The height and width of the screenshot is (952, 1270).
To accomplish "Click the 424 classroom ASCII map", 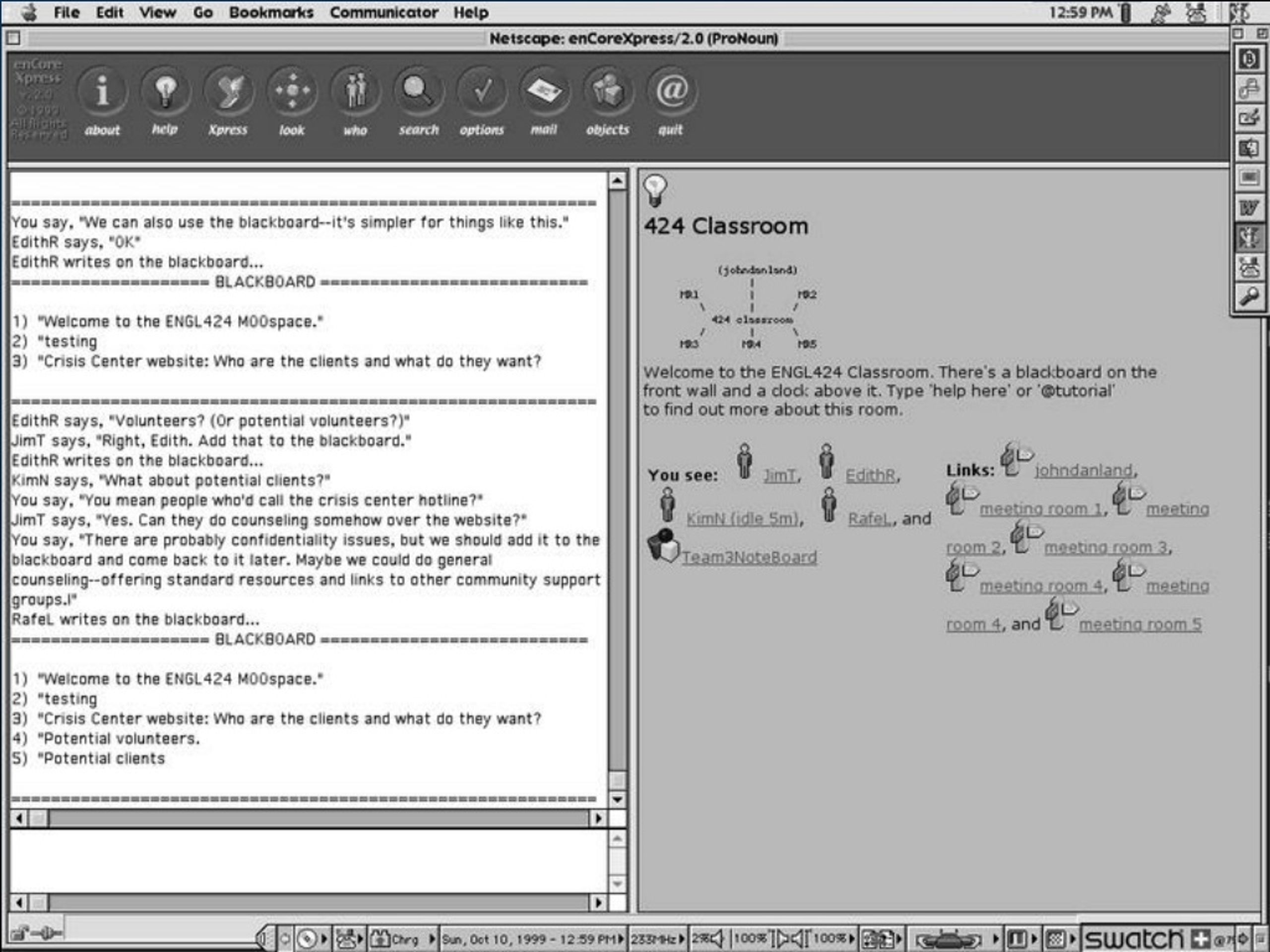I will pyautogui.click(x=748, y=307).
